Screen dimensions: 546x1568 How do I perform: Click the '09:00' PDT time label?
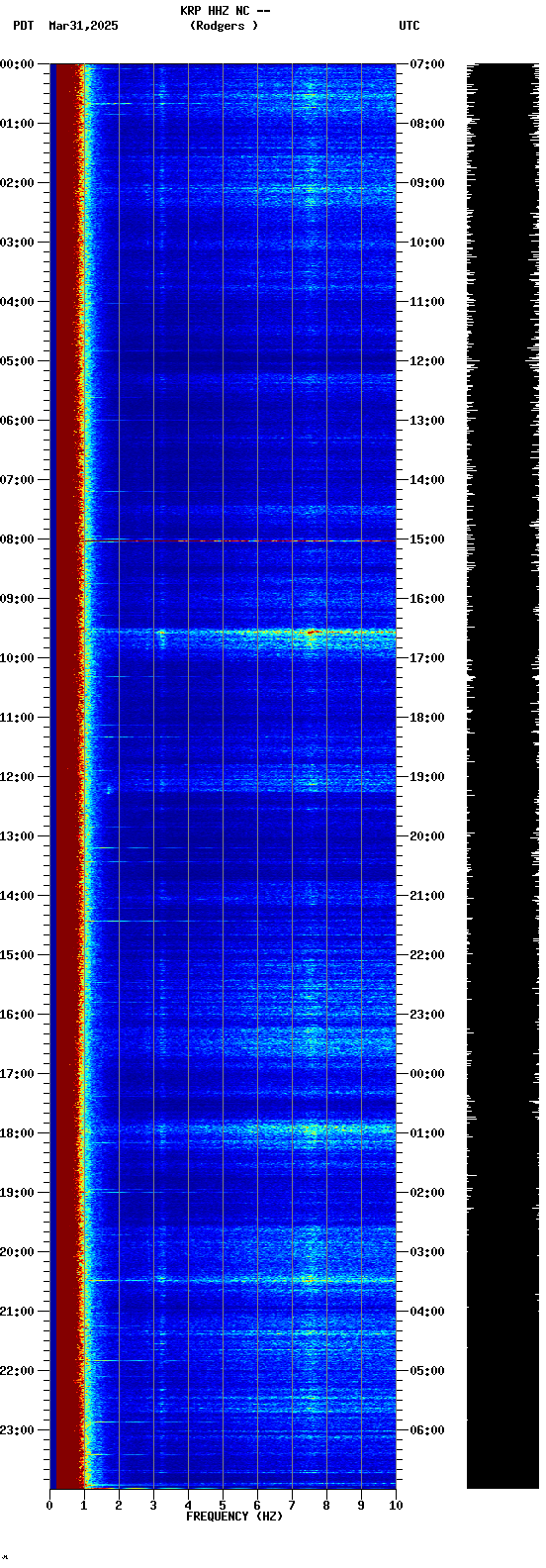18,599
